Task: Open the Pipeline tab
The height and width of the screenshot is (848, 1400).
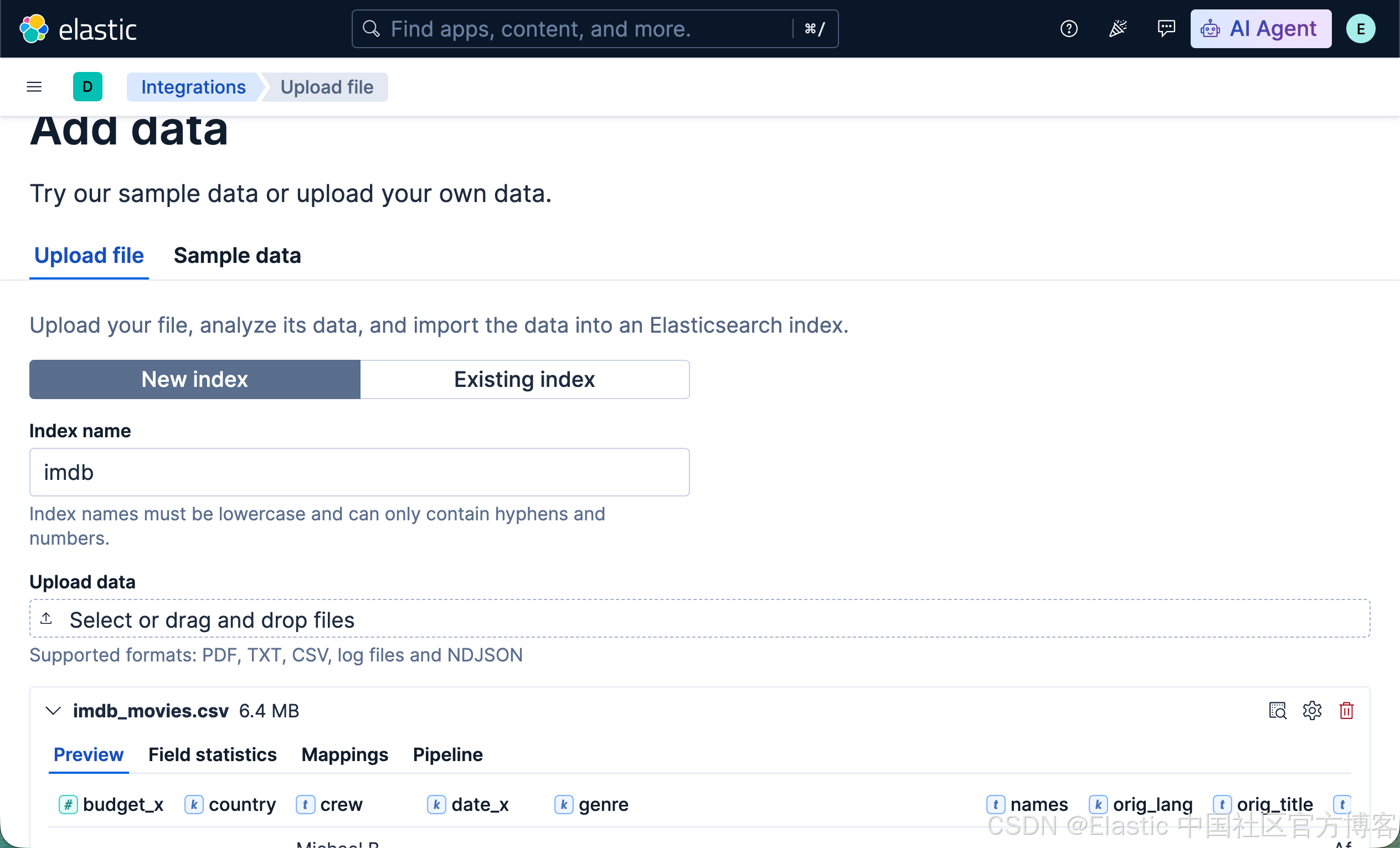Action: [447, 755]
